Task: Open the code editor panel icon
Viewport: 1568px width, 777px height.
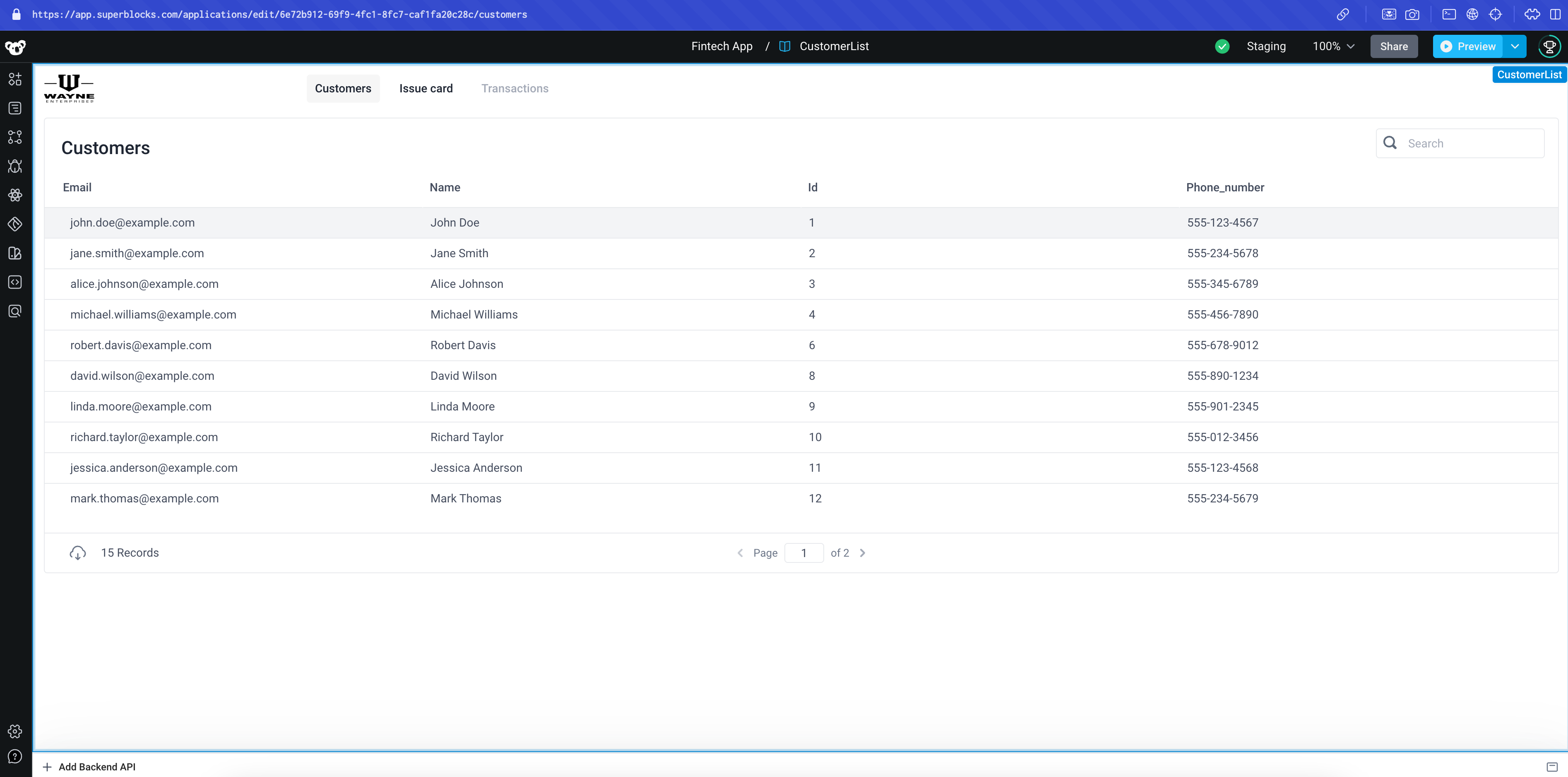Action: pos(14,281)
